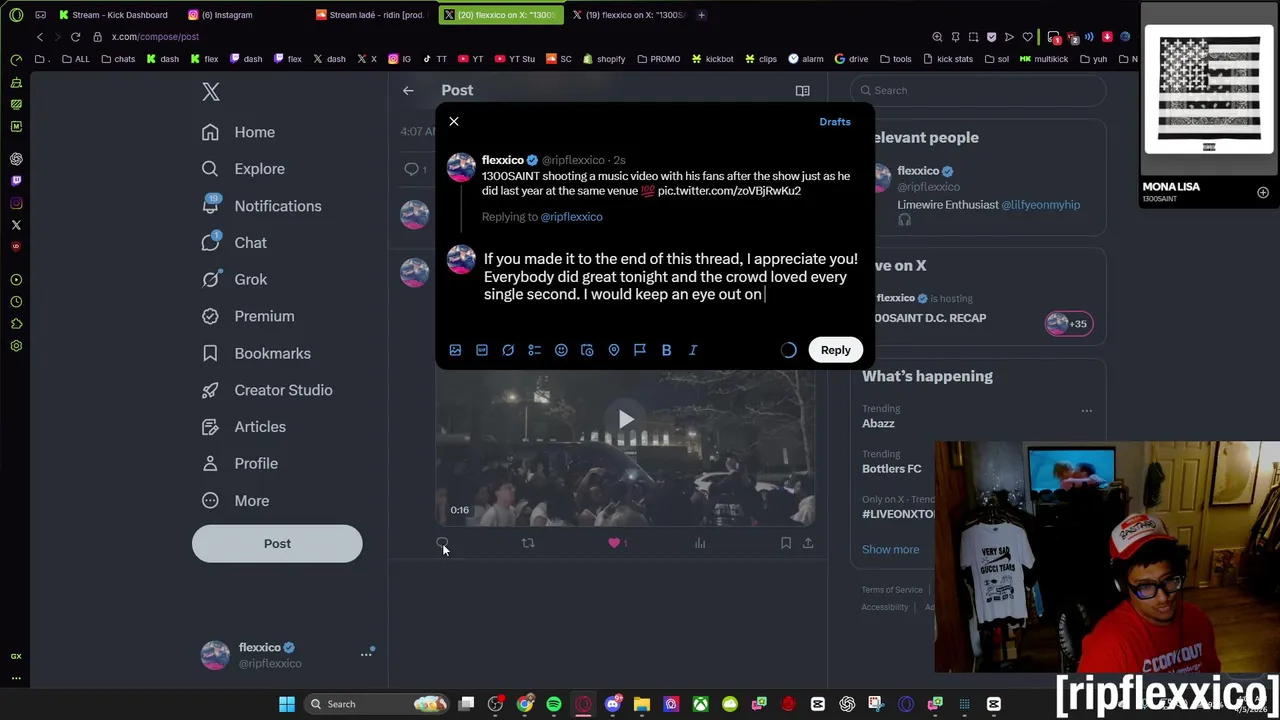Viewport: 1280px width, 720px height.
Task: Open account menu dots next to flexxico
Action: (366, 654)
